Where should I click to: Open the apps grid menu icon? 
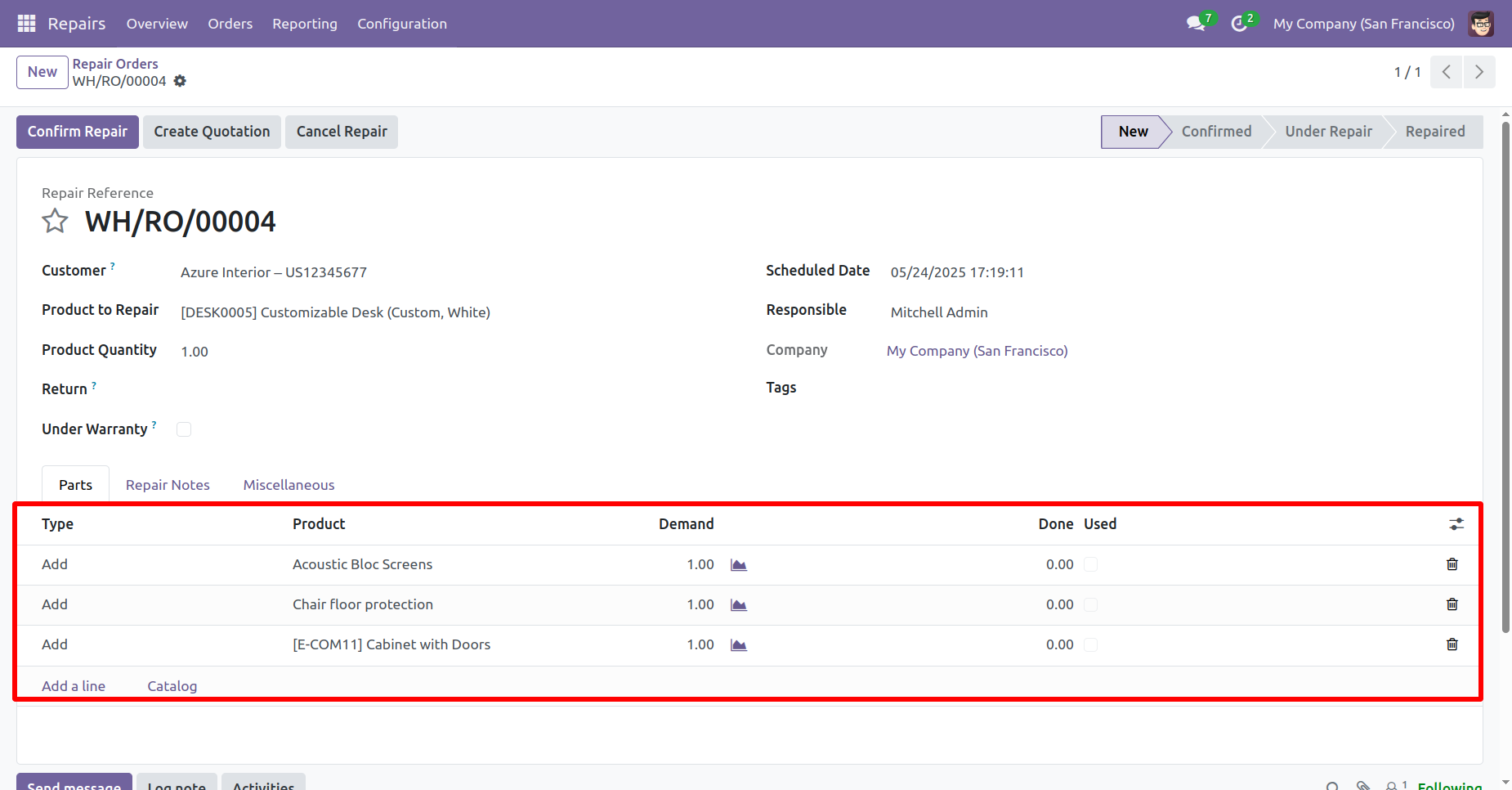point(26,24)
